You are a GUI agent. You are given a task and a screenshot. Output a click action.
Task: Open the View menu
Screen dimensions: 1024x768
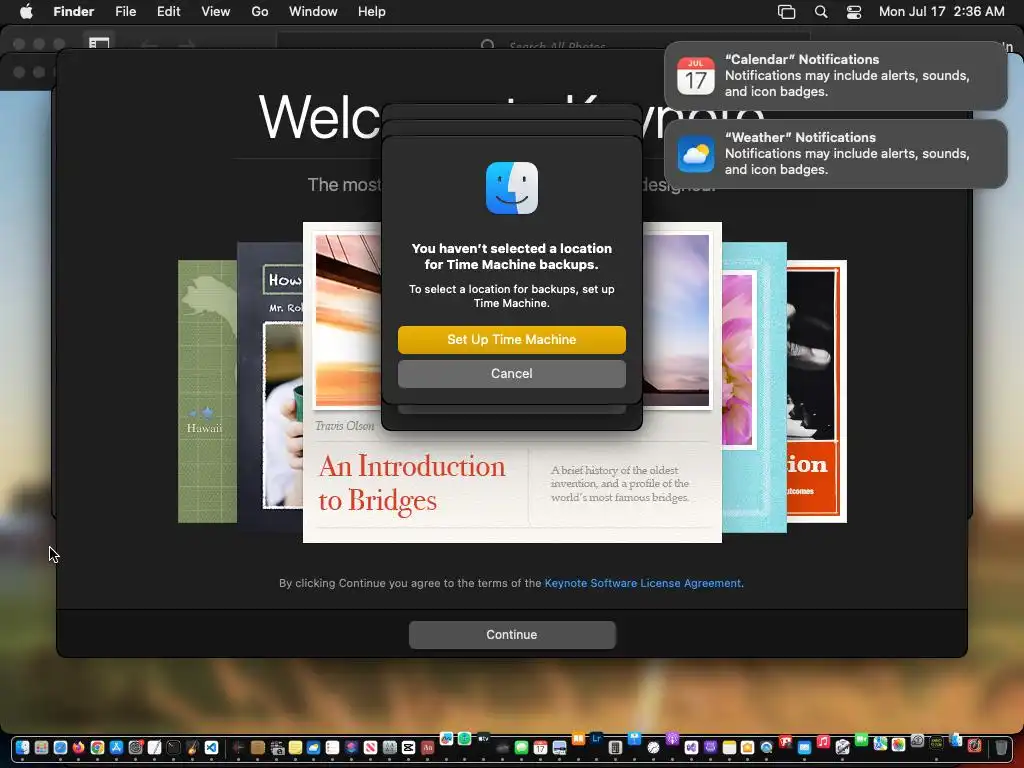(x=216, y=12)
